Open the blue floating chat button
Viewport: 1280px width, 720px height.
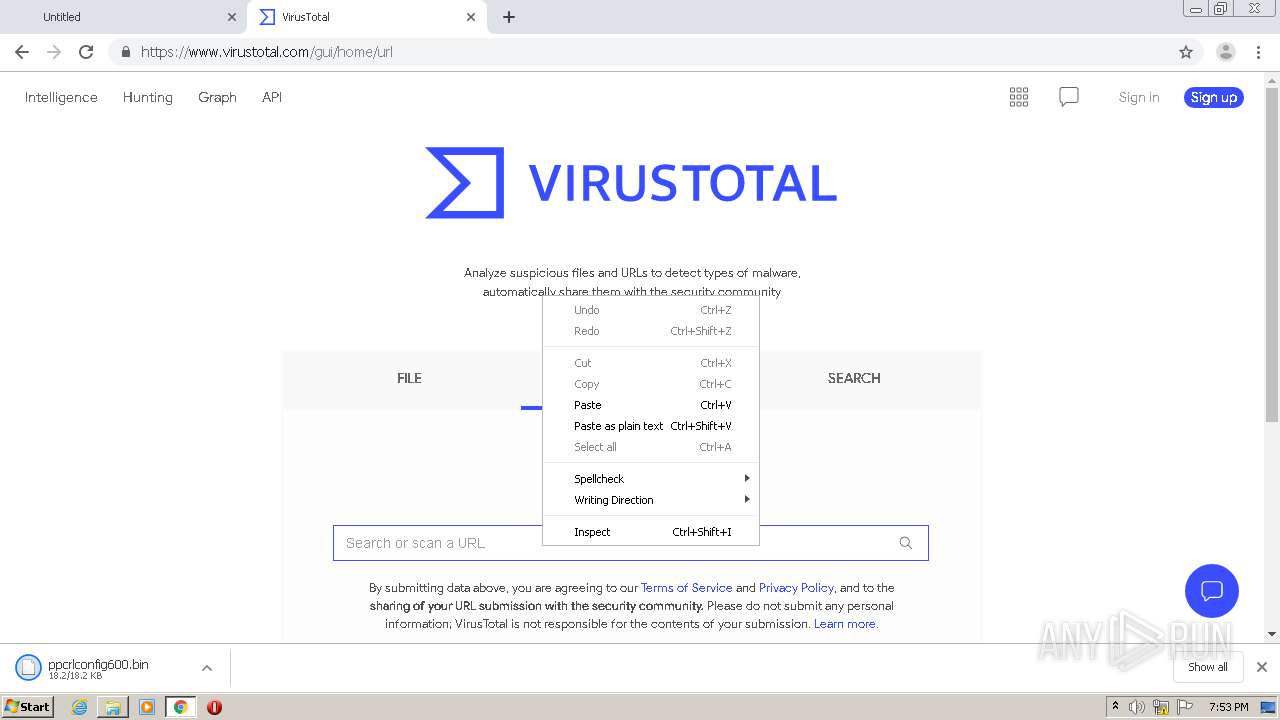point(1212,590)
